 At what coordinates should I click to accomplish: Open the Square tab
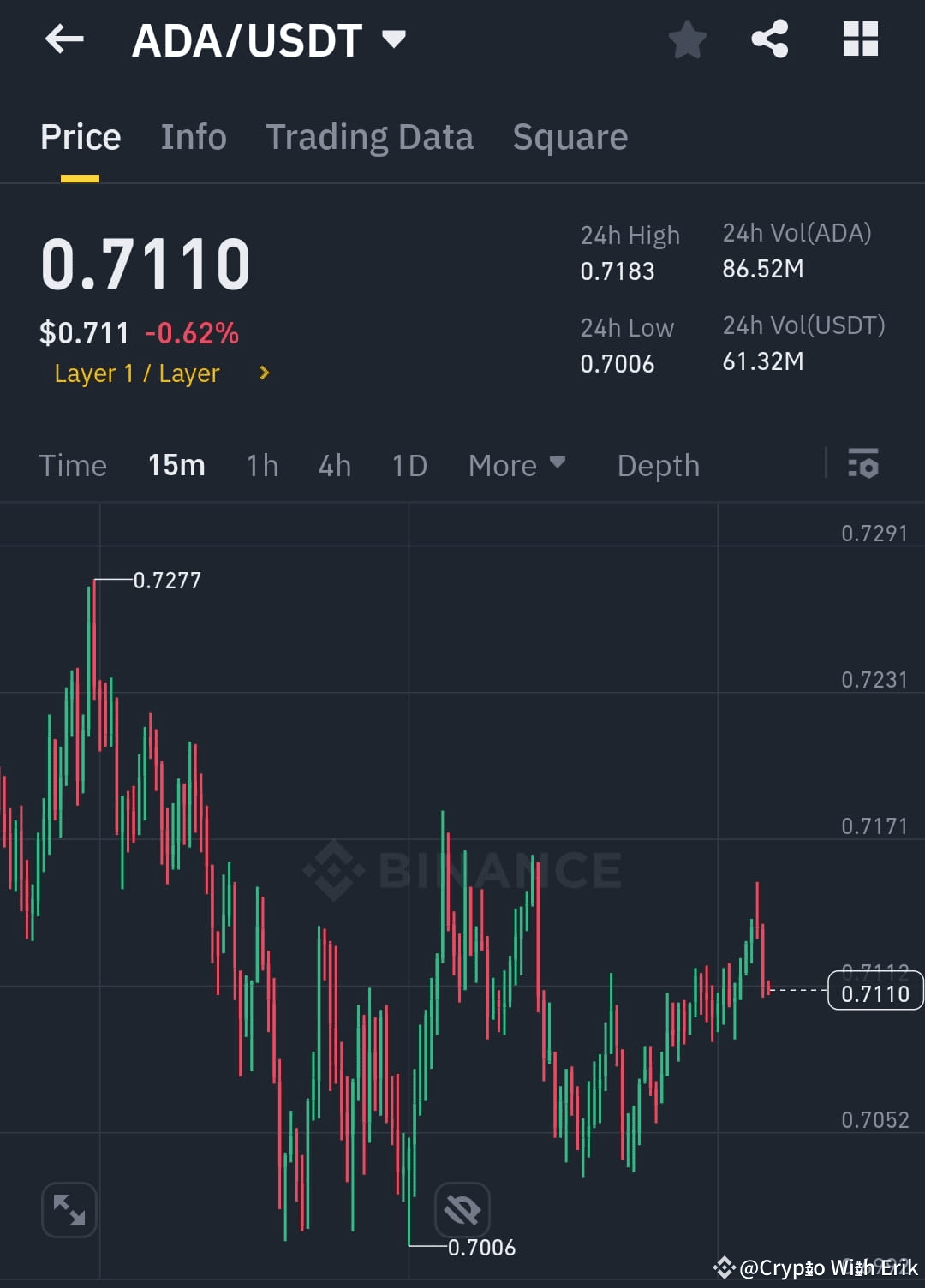tap(570, 137)
